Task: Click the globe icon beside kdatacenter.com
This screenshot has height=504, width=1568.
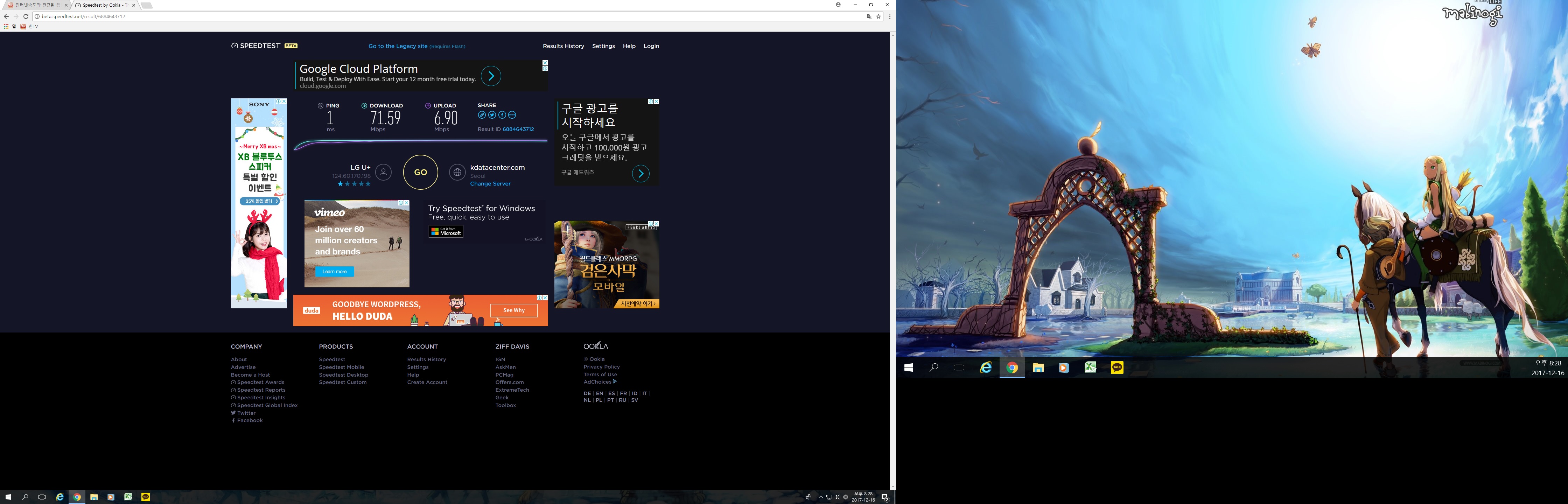Action: click(457, 172)
